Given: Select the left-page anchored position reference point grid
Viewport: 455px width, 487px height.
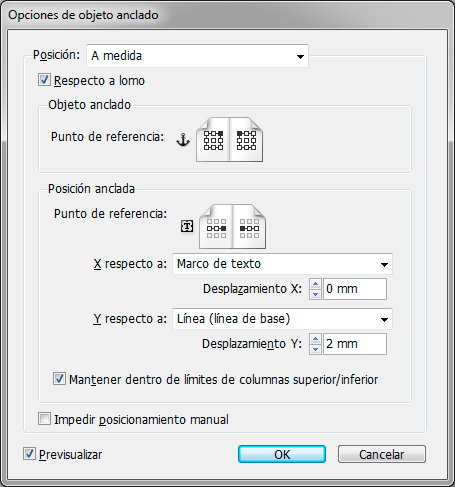Looking at the screenshot, I should [x=216, y=228].
